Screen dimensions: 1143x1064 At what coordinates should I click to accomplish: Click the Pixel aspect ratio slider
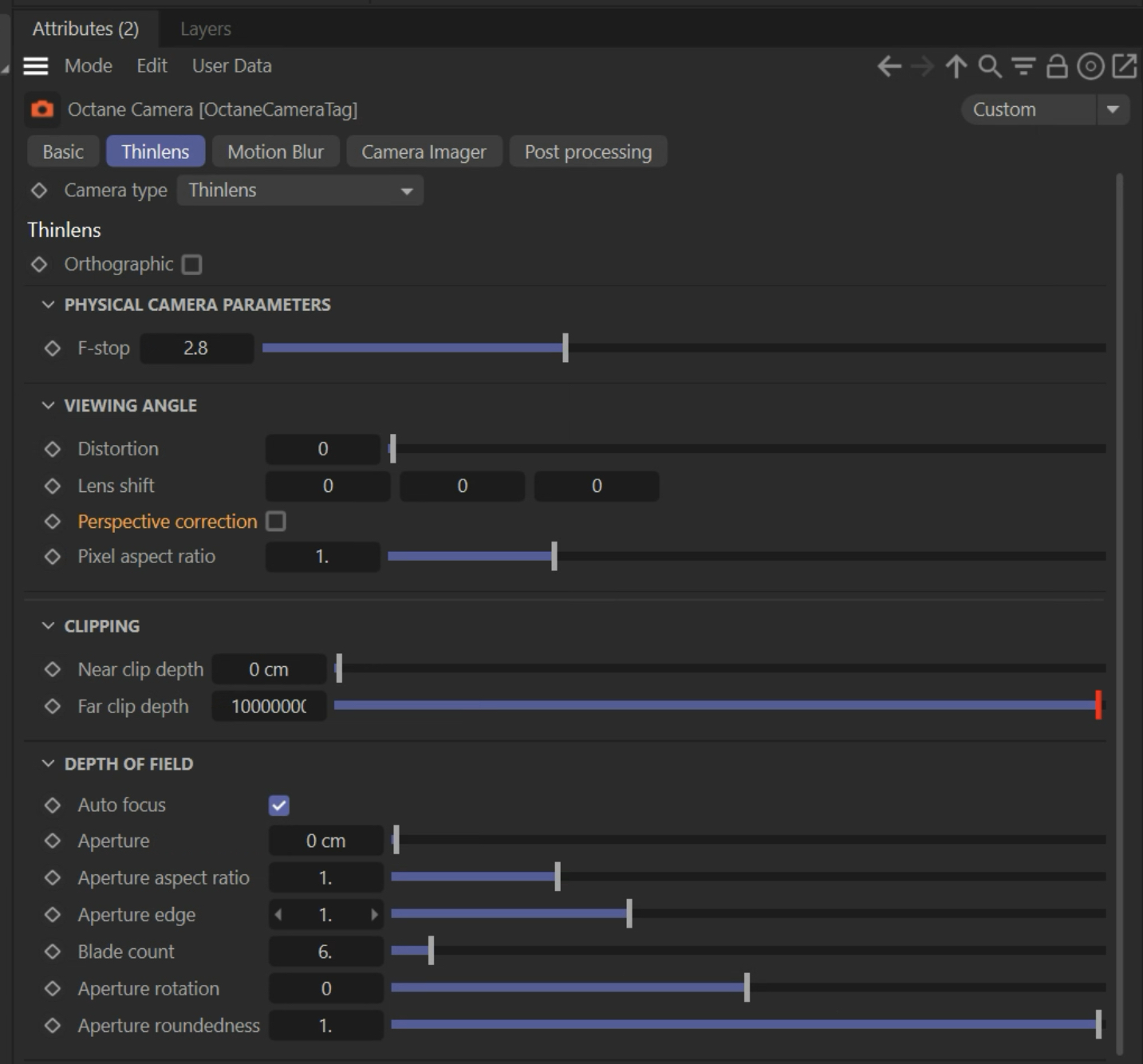tap(747, 557)
